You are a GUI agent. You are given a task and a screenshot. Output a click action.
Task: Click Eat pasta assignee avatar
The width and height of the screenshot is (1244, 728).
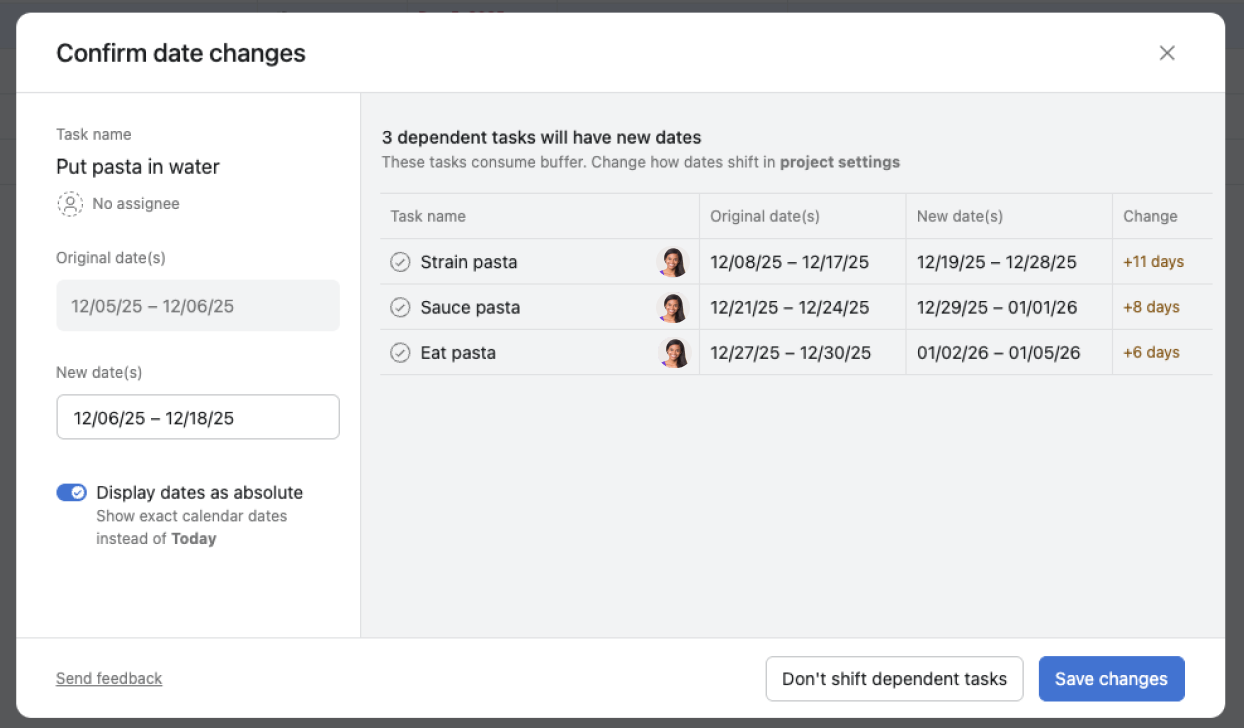[672, 353]
